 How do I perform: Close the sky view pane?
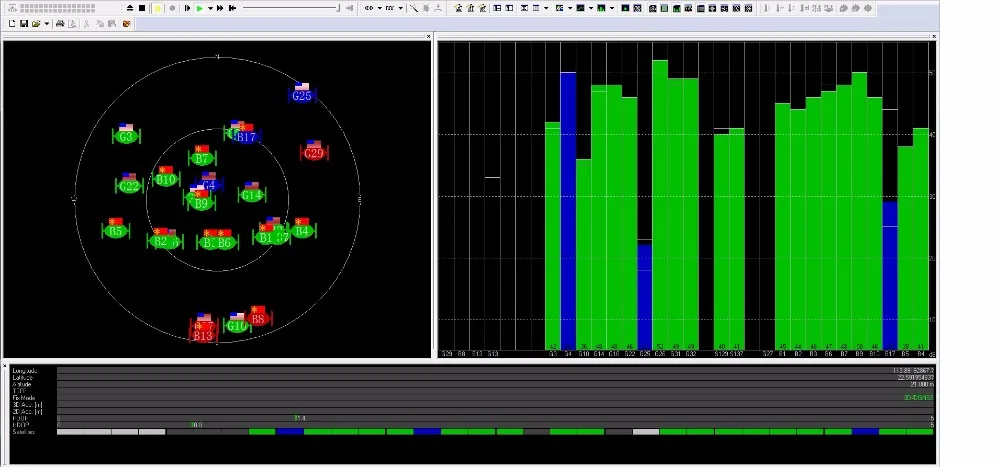point(429,36)
